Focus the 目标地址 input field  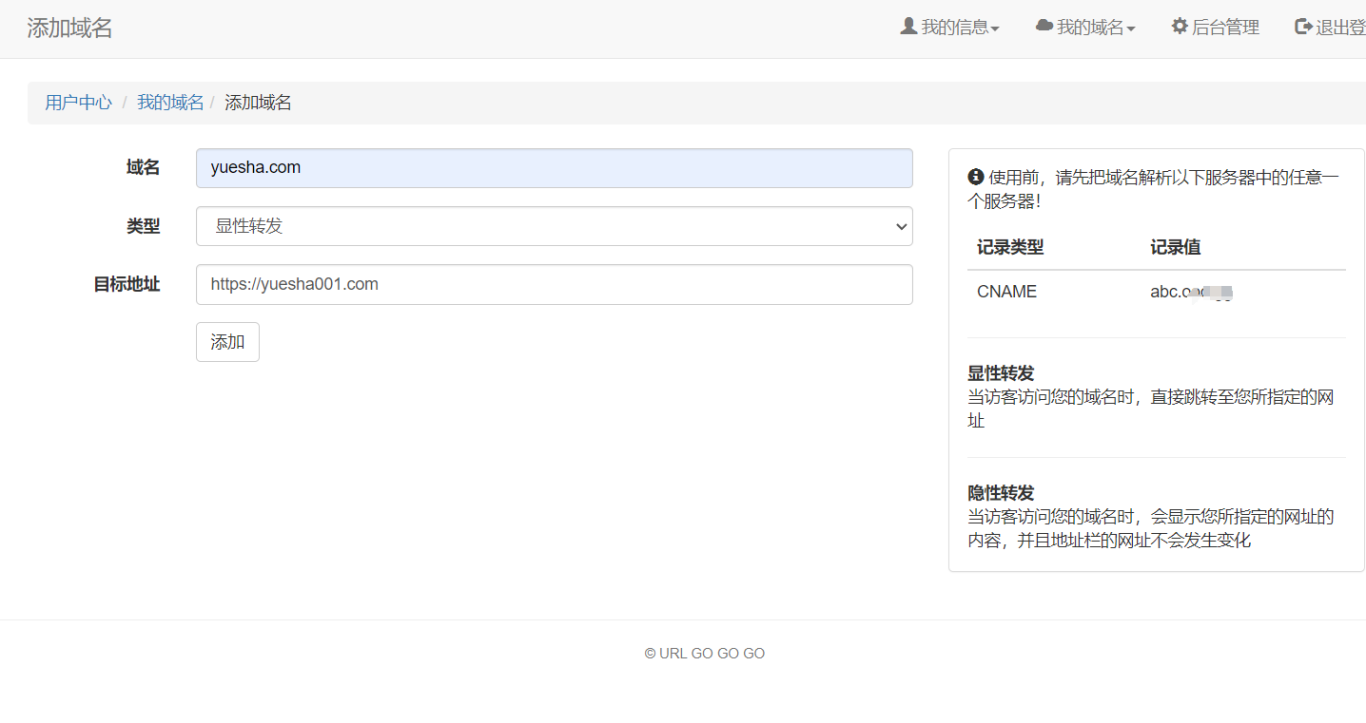tap(554, 284)
